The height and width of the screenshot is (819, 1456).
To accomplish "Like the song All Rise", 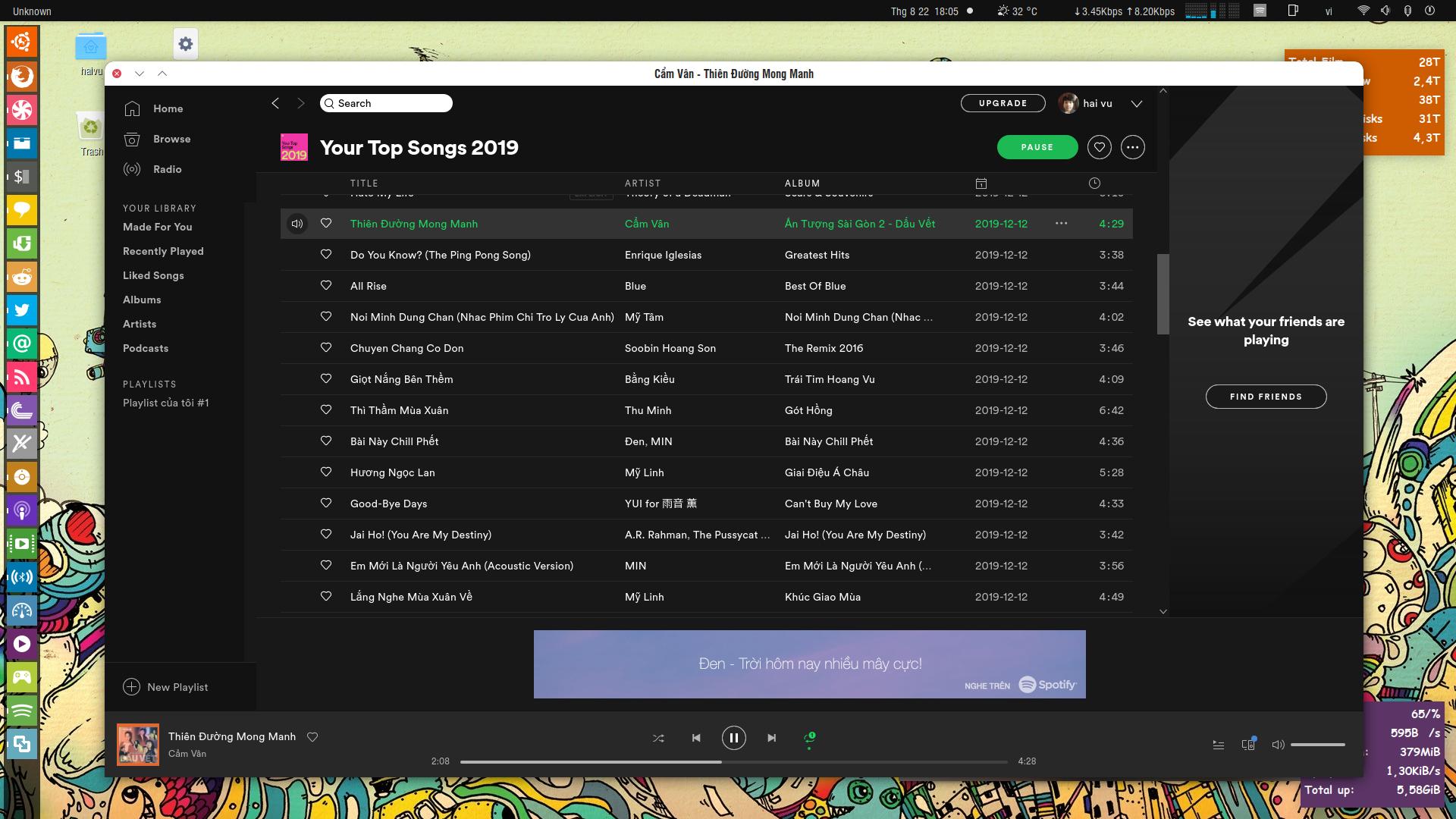I will pos(326,285).
